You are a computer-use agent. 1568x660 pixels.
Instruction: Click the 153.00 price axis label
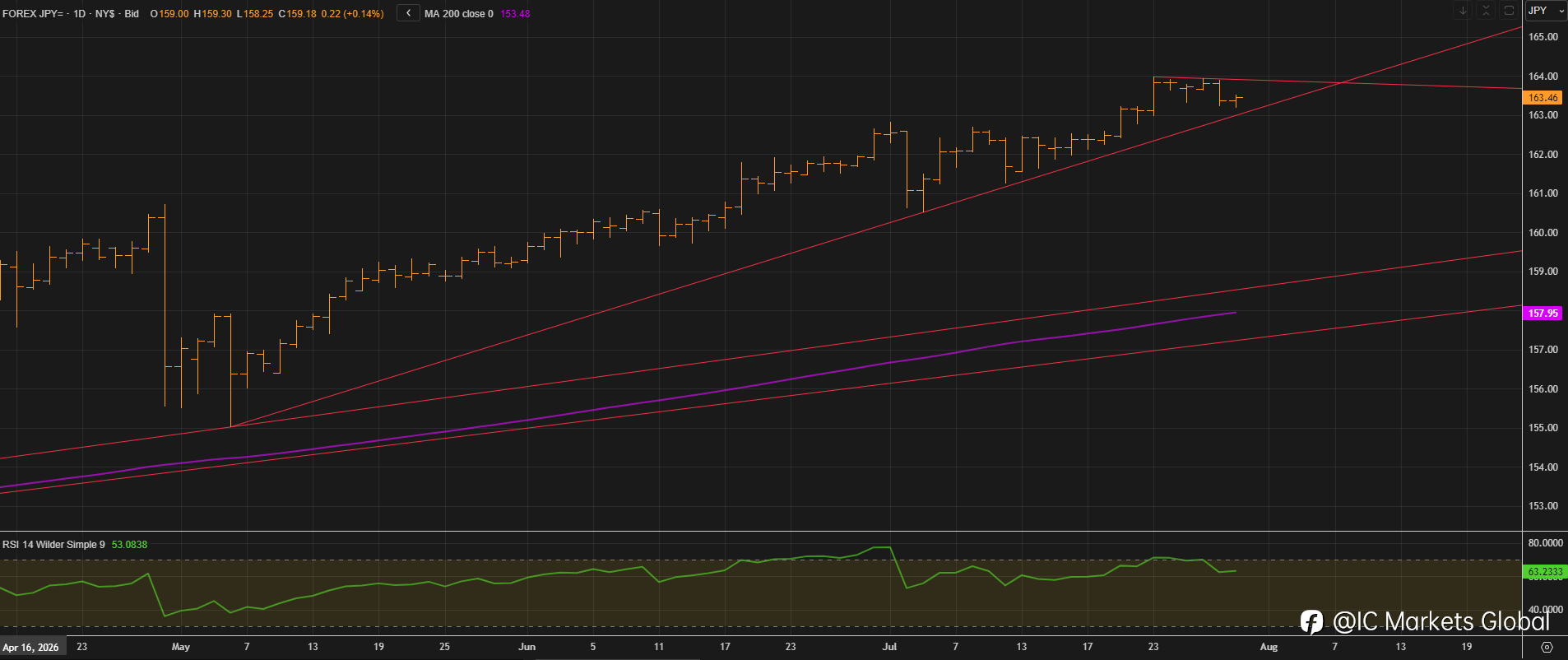click(x=1542, y=506)
